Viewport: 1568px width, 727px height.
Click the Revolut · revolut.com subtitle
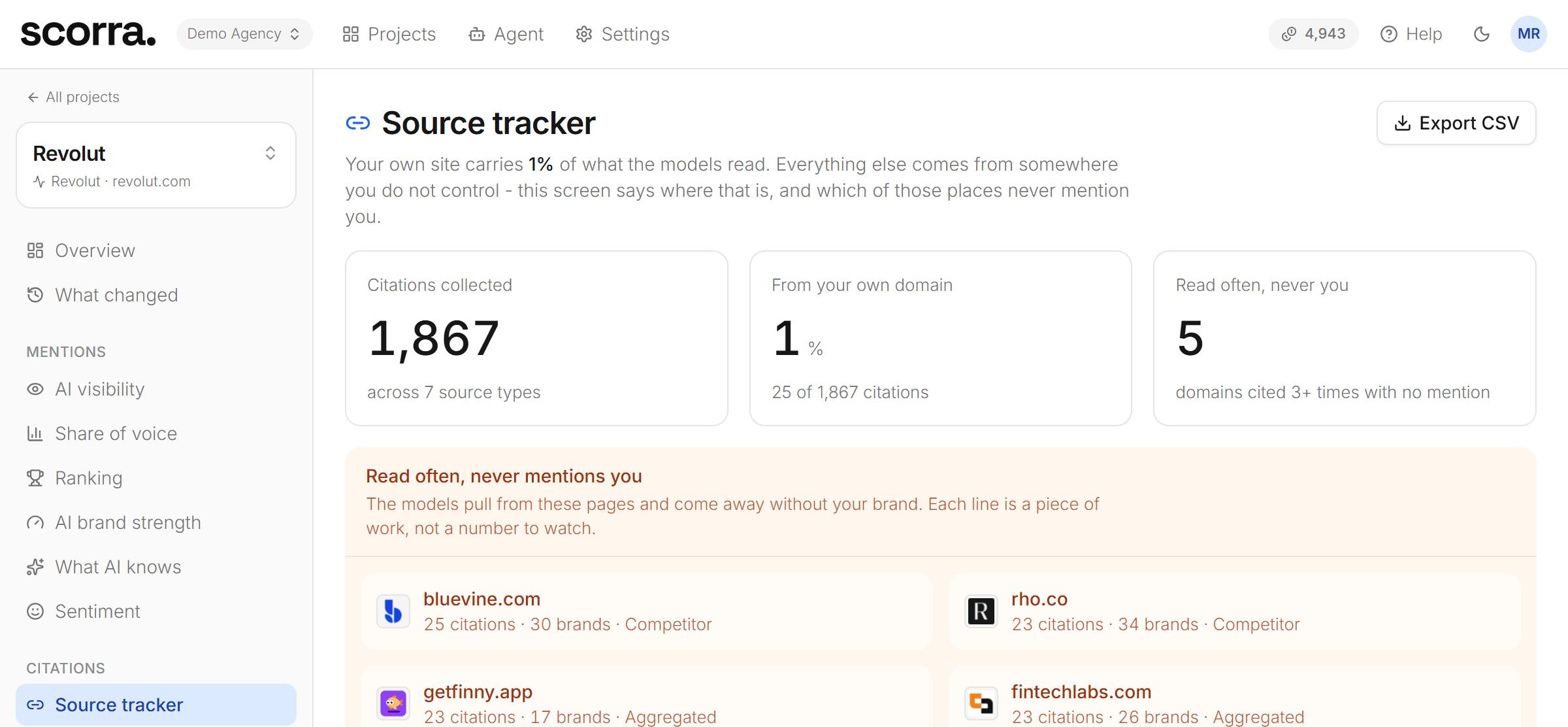coord(112,182)
